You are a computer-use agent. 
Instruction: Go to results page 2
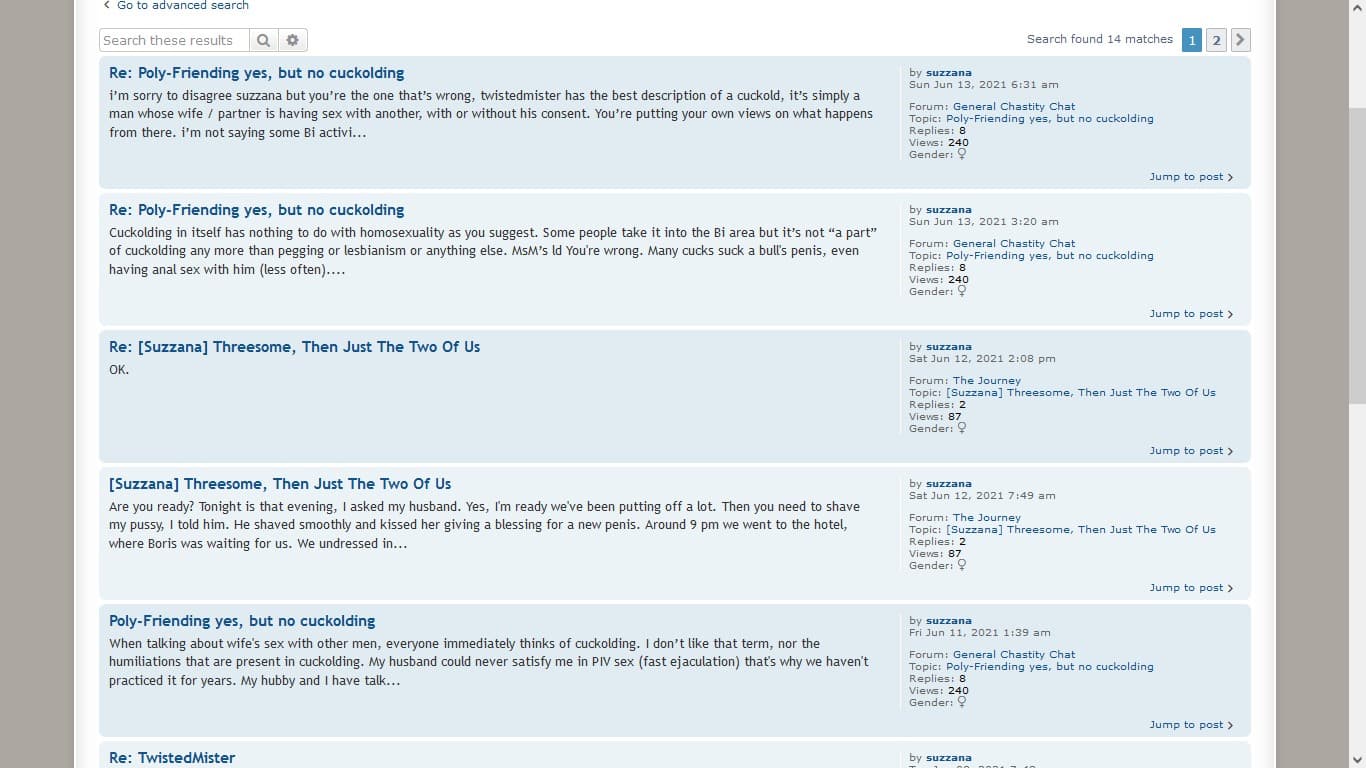tap(1215, 40)
